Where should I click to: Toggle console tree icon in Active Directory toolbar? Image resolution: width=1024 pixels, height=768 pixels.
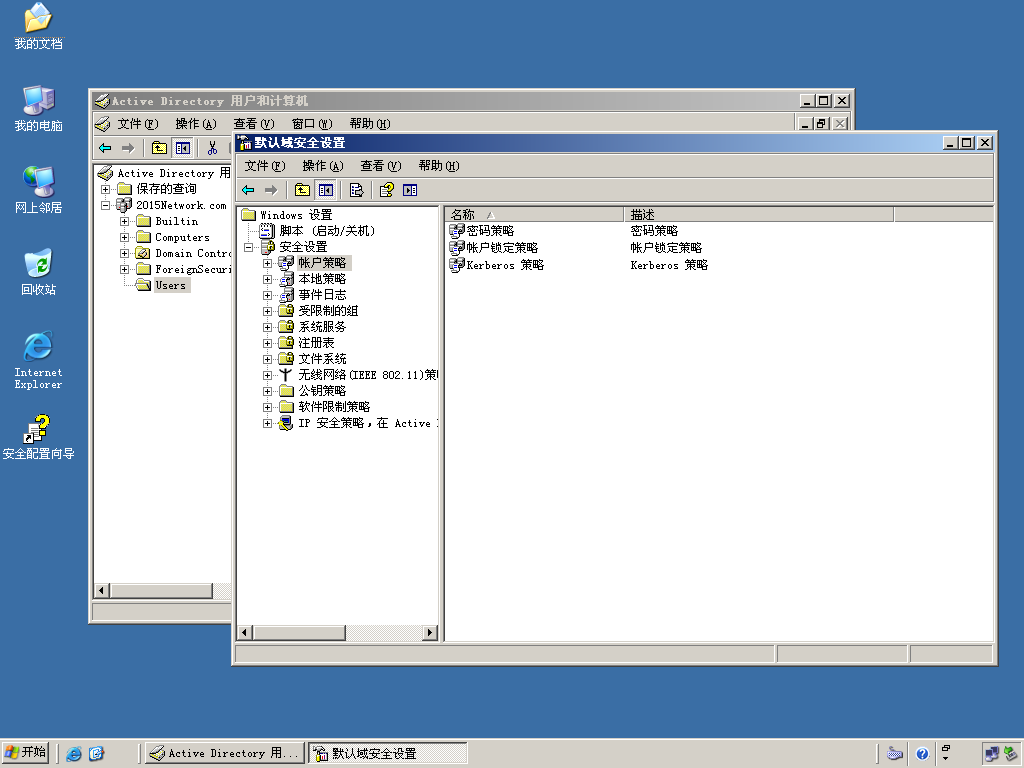point(182,148)
